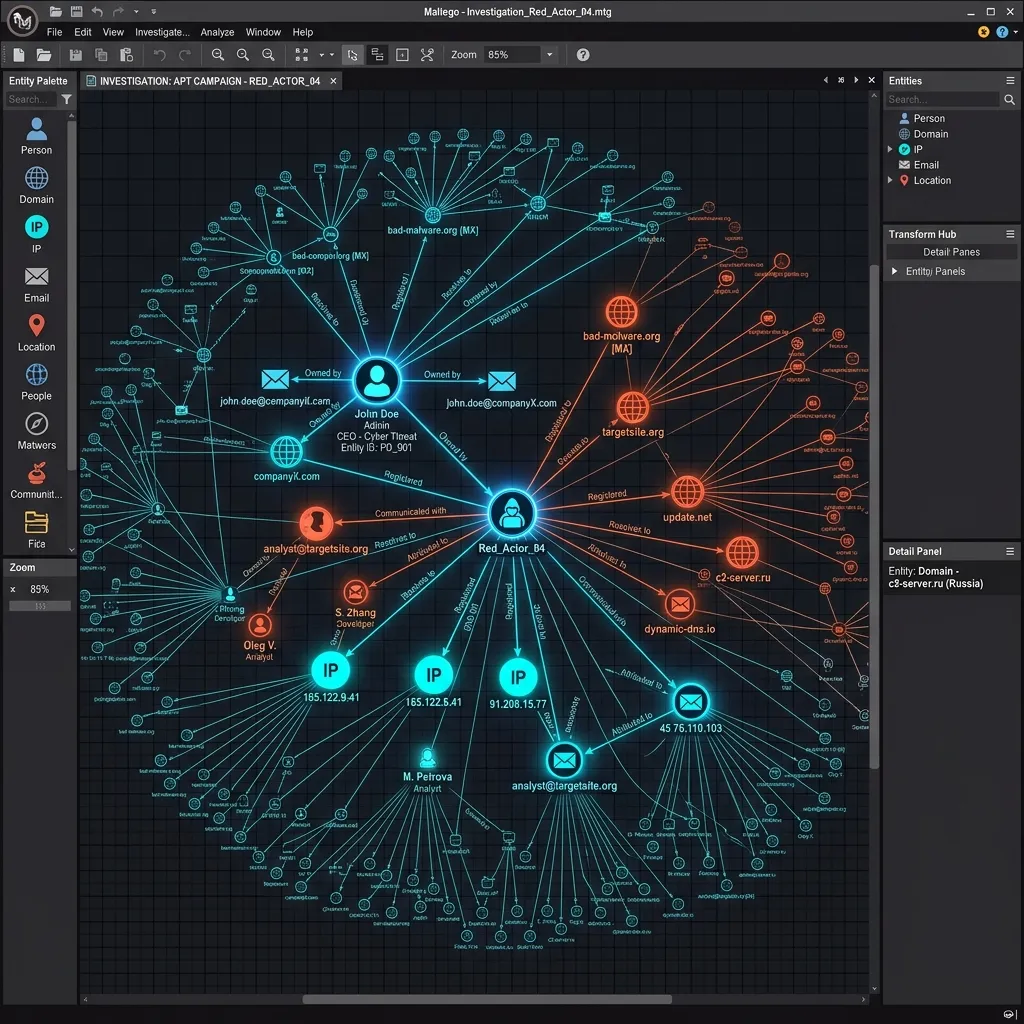Image resolution: width=1024 pixels, height=1024 pixels.
Task: Select the Location pin in the Entity Palette
Action: [x=37, y=333]
